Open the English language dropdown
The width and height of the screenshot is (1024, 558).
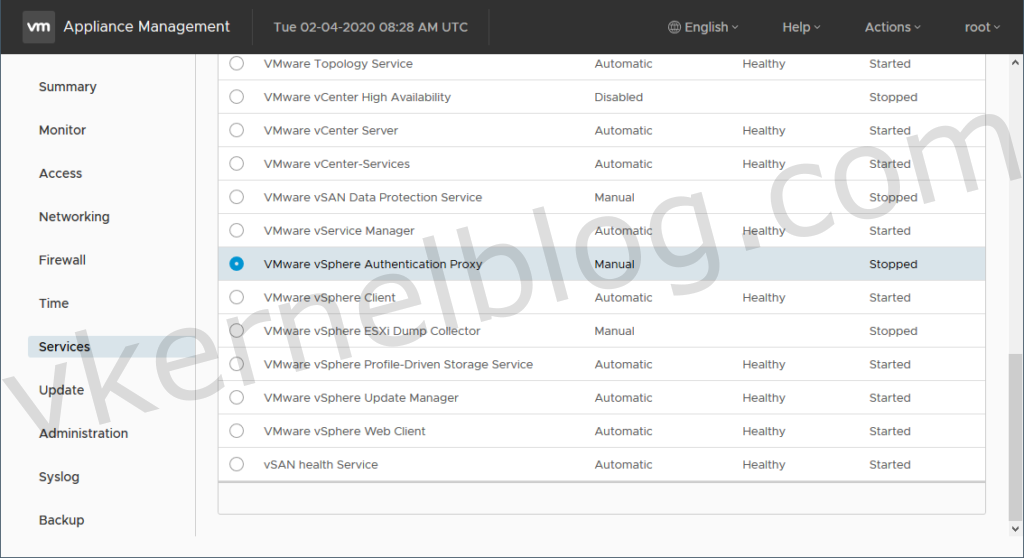[x=703, y=27]
